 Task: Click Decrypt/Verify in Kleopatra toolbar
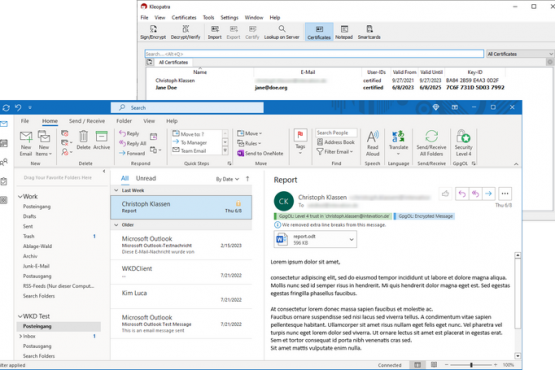[185, 32]
